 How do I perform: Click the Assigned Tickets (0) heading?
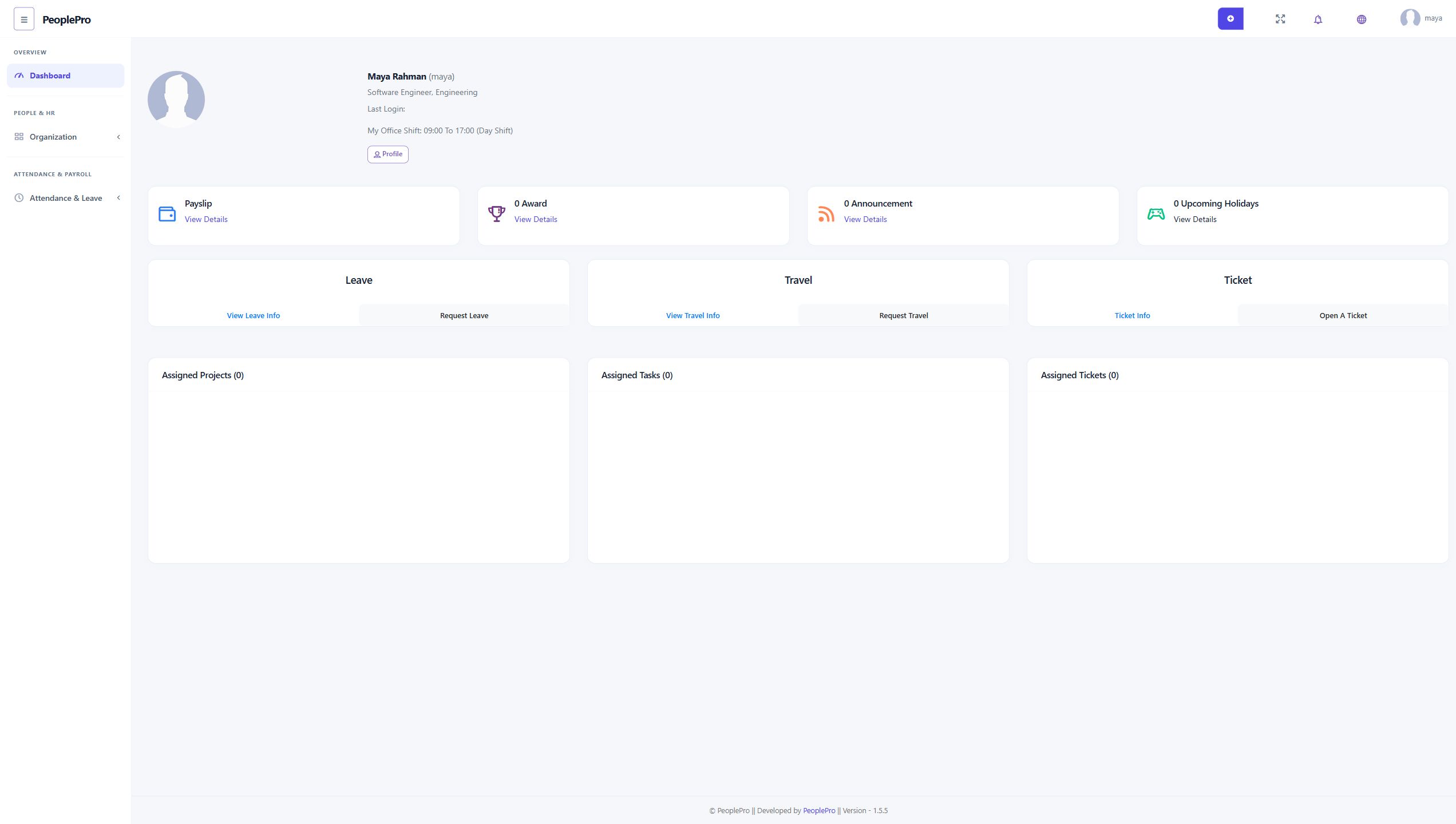1079,375
